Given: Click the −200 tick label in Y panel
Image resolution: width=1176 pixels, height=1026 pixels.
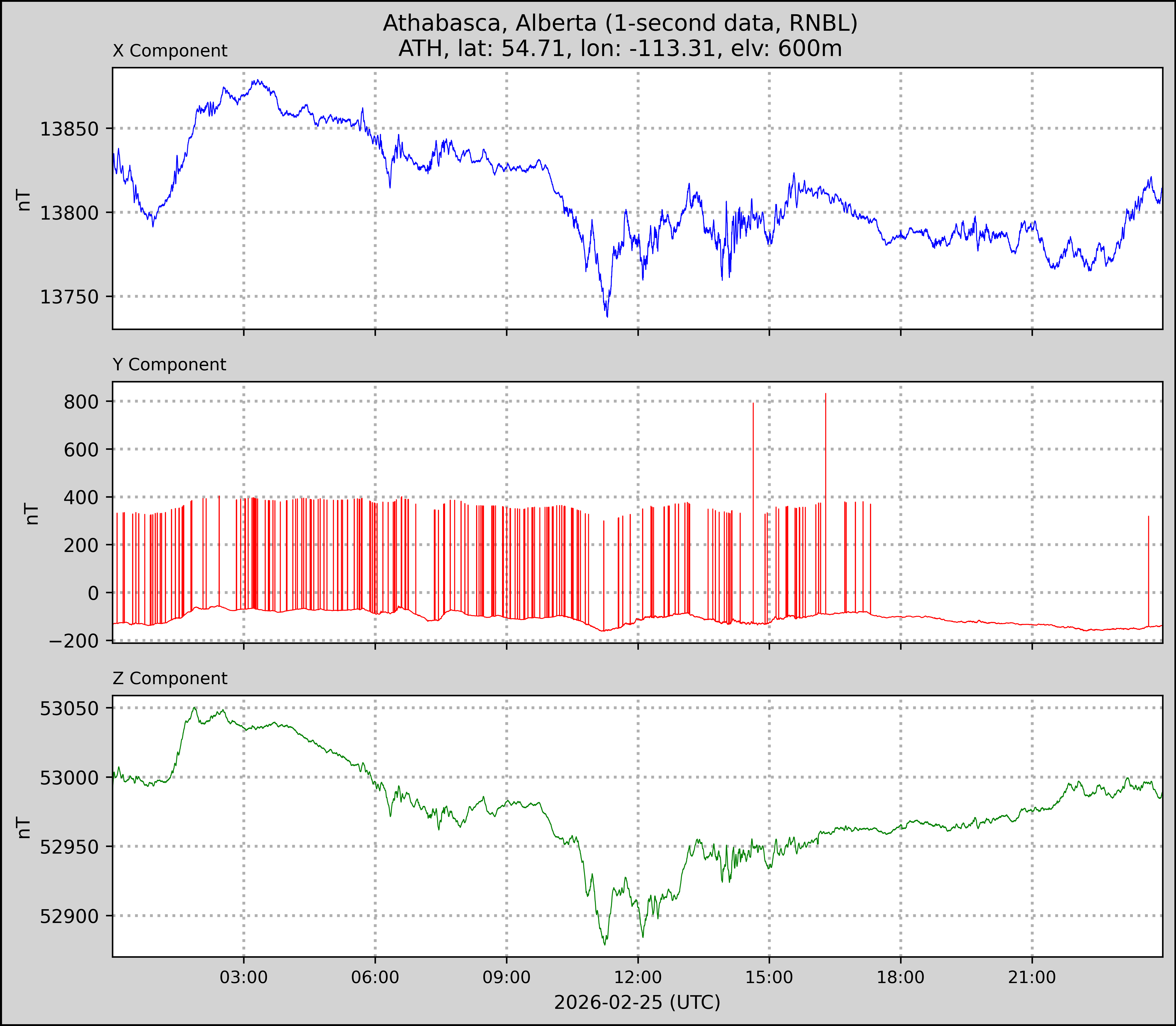Looking at the screenshot, I should (x=74, y=641).
